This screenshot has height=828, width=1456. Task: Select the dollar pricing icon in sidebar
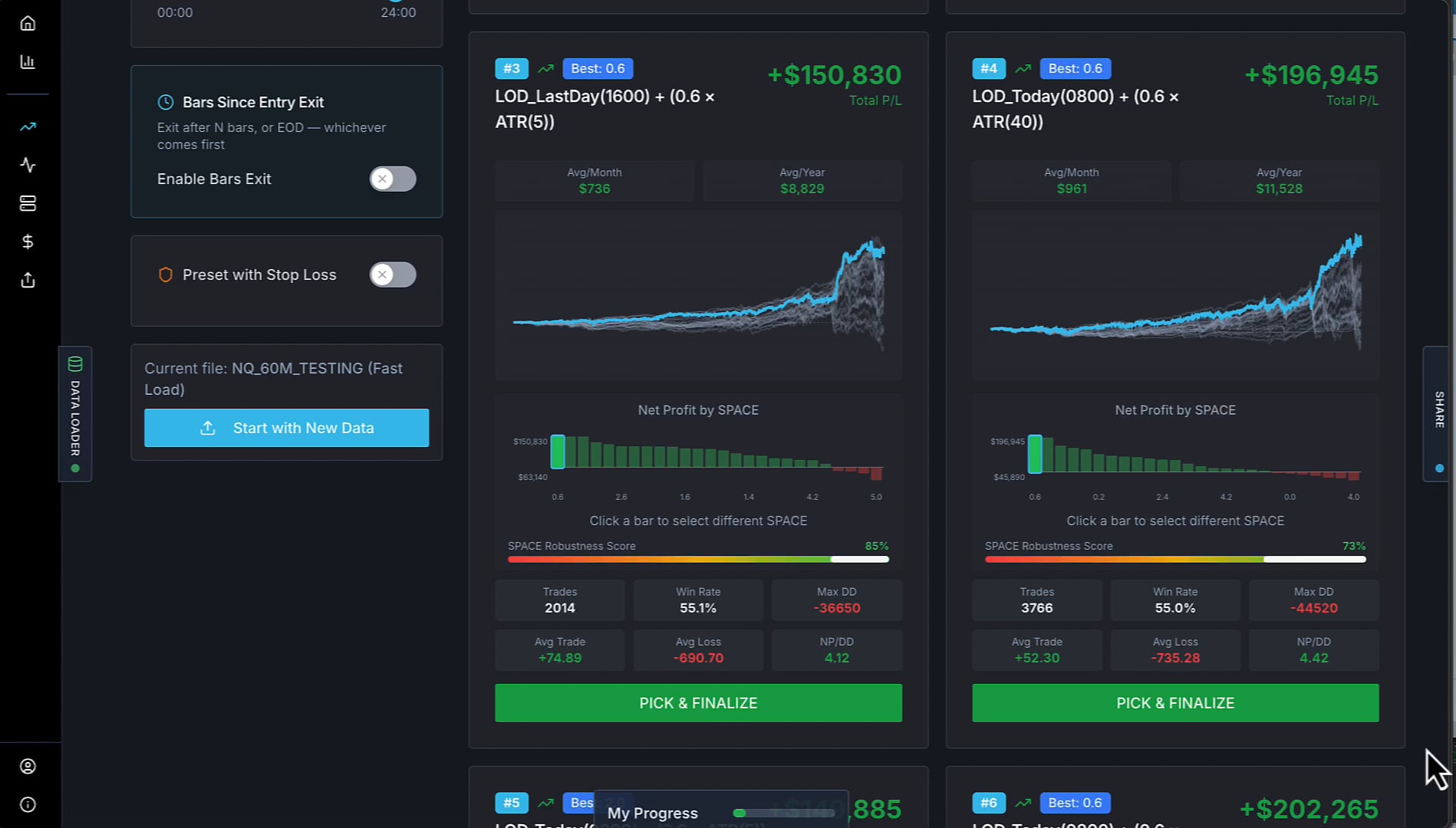tap(28, 242)
